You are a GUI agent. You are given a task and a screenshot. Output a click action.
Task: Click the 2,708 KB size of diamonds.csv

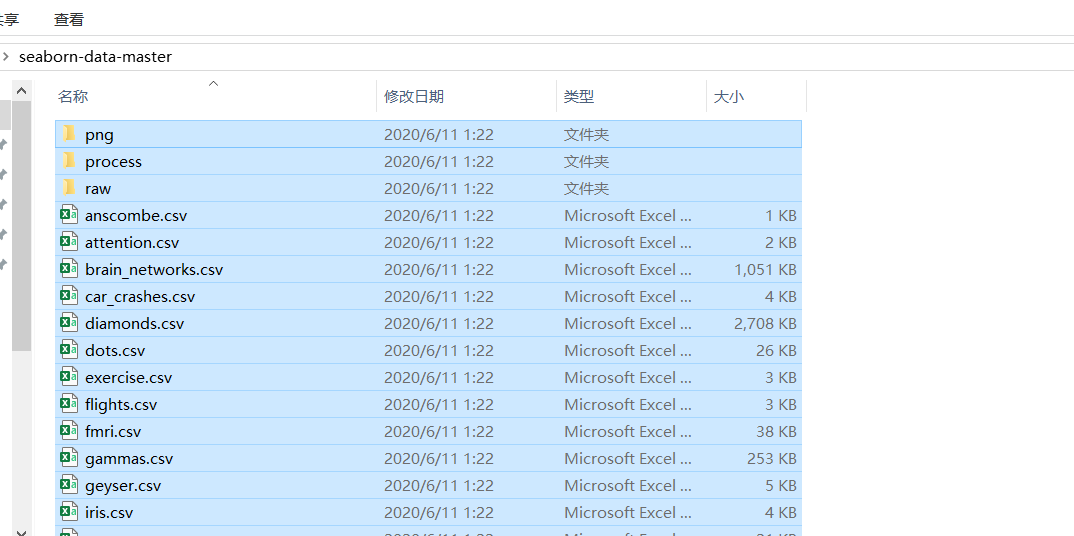tap(766, 323)
